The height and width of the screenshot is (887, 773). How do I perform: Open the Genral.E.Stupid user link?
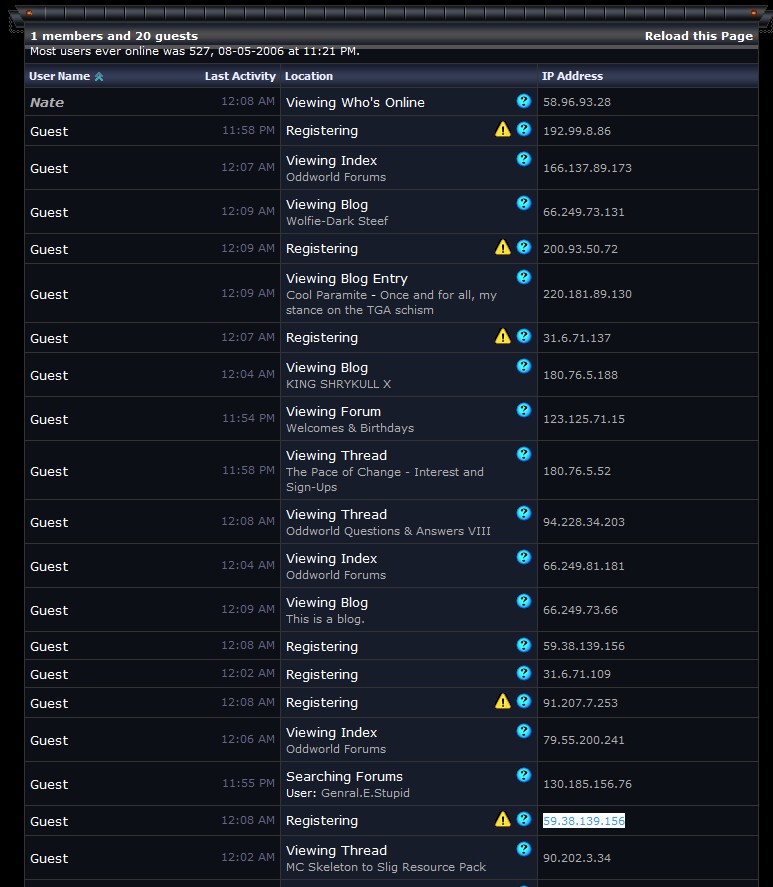(365, 793)
